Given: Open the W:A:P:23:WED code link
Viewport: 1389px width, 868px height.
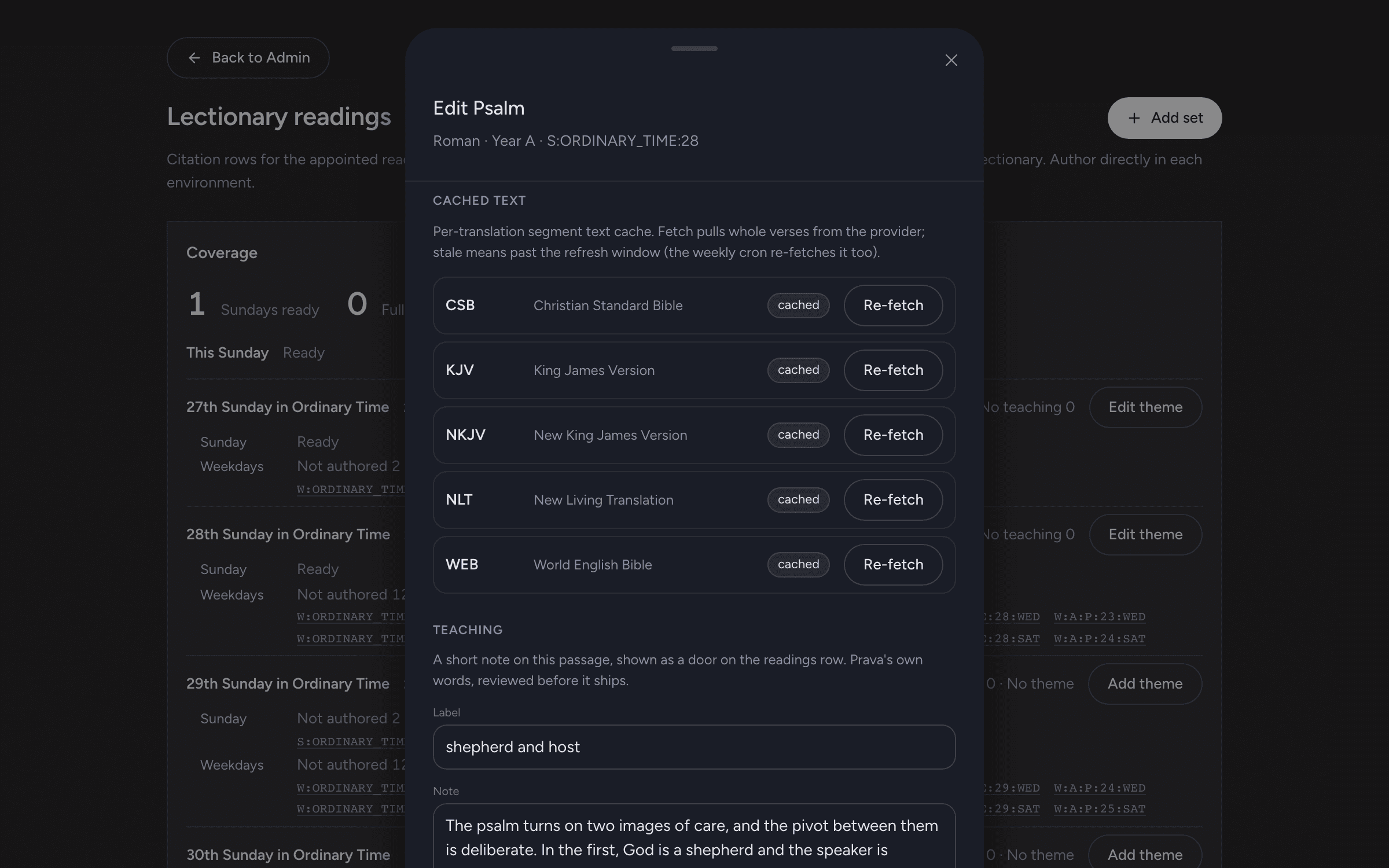Looking at the screenshot, I should tap(1100, 617).
